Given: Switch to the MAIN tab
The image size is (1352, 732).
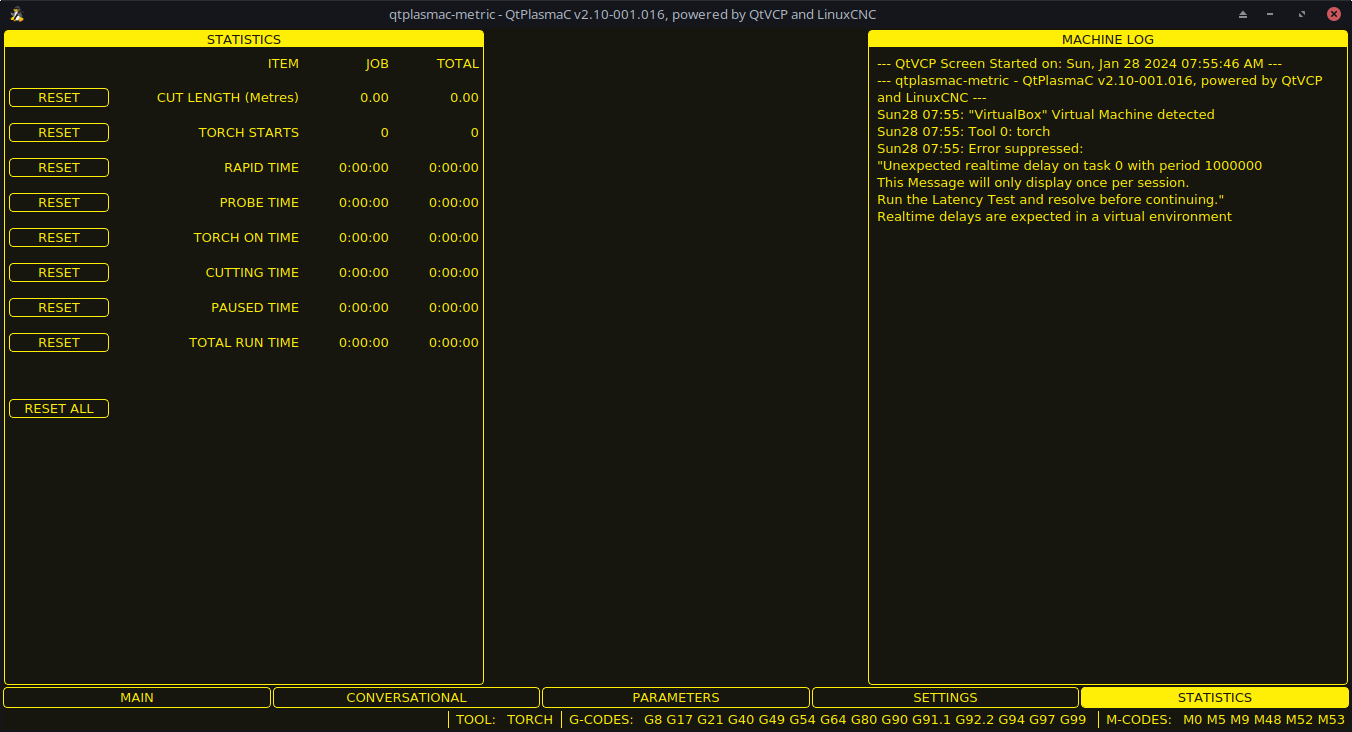Looking at the screenshot, I should [x=137, y=697].
